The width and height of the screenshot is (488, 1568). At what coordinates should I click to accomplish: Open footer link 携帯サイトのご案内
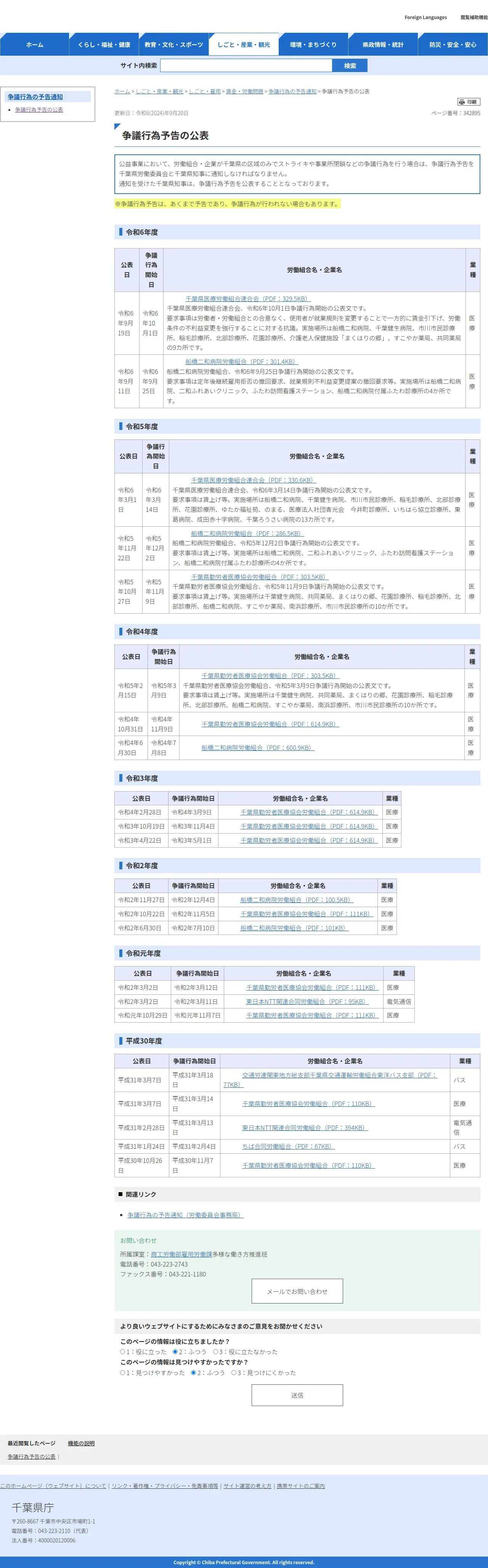pos(301,1486)
